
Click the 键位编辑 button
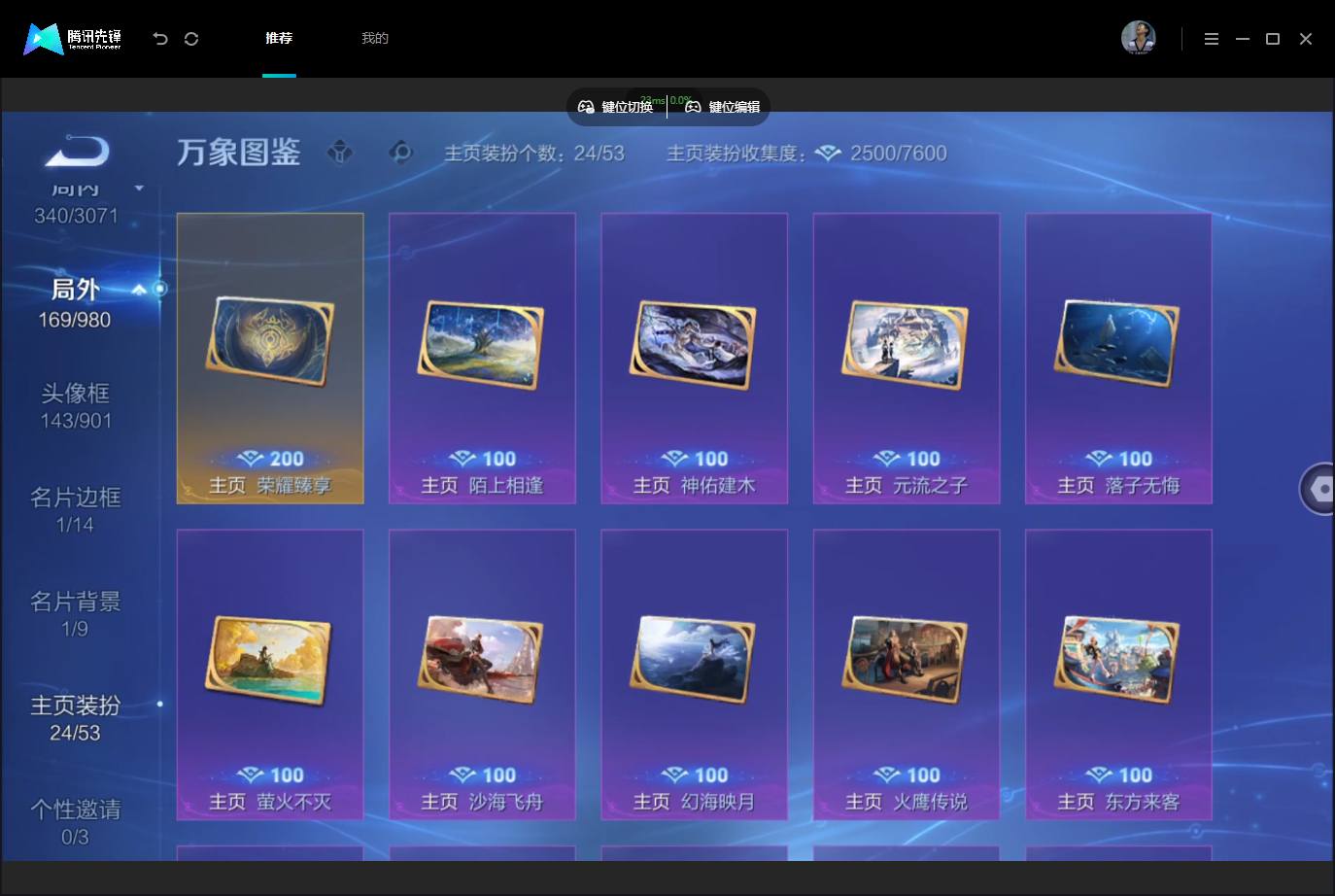tap(722, 107)
